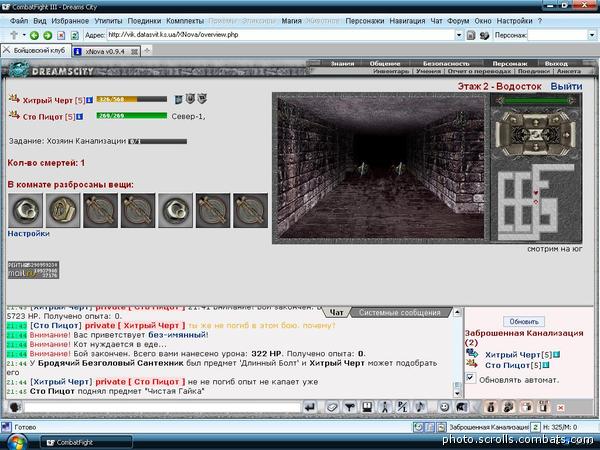Open the Поединки menu in menu bar
The image size is (600, 450).
coord(144,21)
